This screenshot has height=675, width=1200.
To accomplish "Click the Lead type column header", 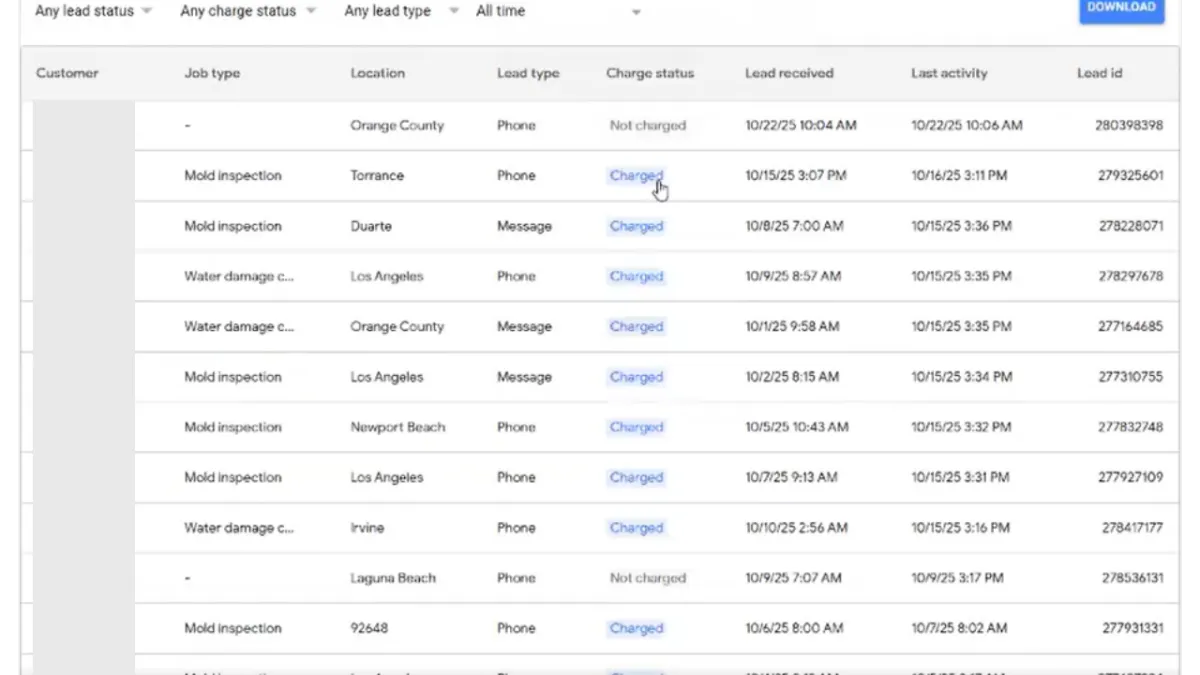I will coord(528,73).
